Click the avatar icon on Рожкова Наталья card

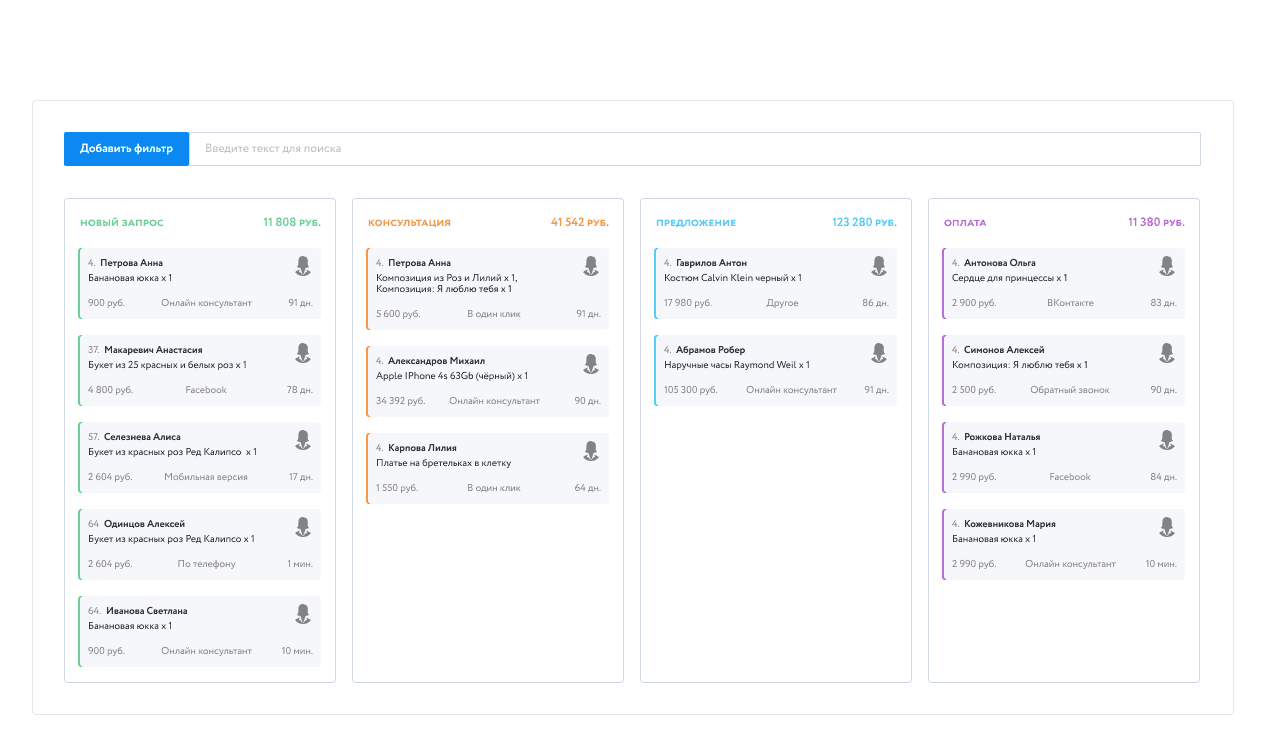click(1166, 440)
